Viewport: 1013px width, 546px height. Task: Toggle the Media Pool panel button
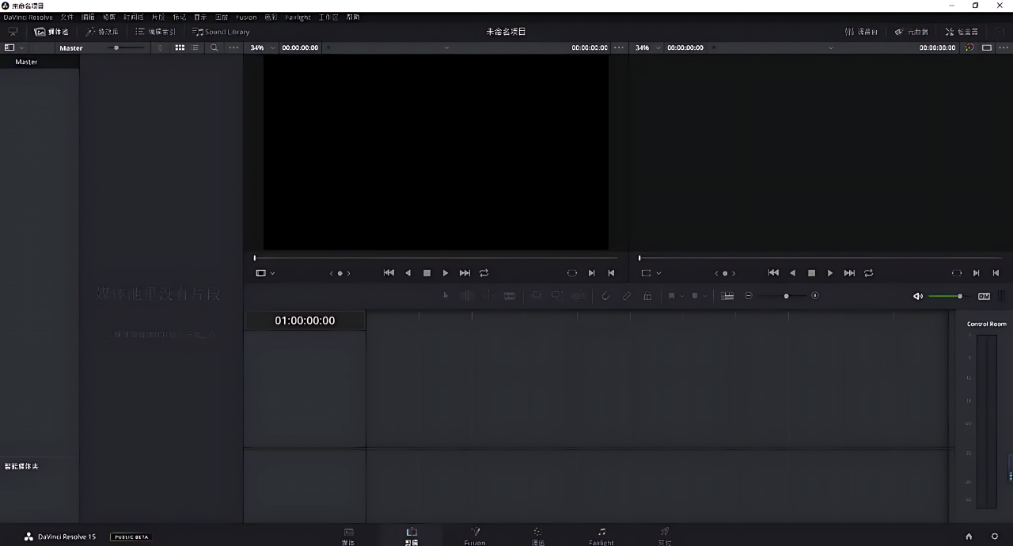click(51, 32)
